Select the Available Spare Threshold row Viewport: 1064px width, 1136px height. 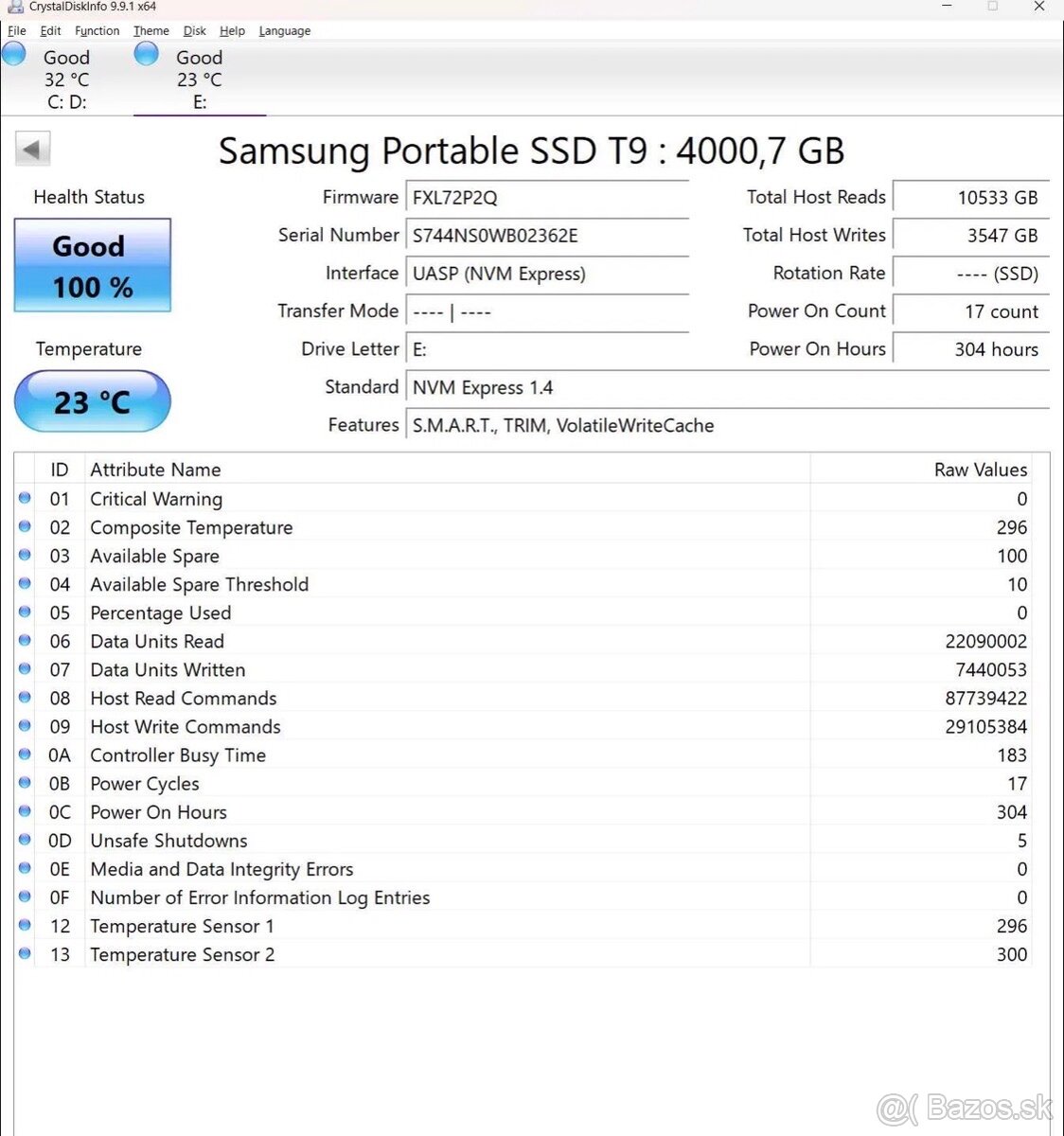(523, 584)
